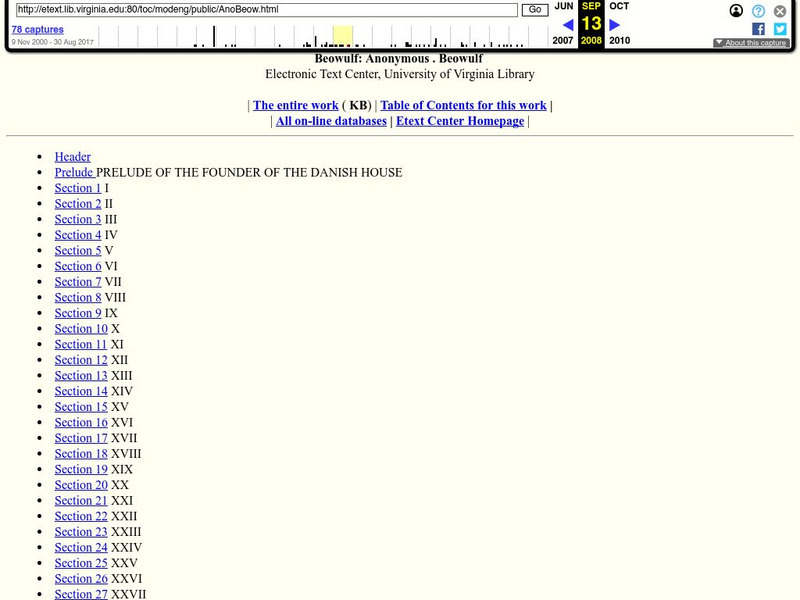Click the Go button next to the URL
This screenshot has height=600, width=800.
pos(535,10)
